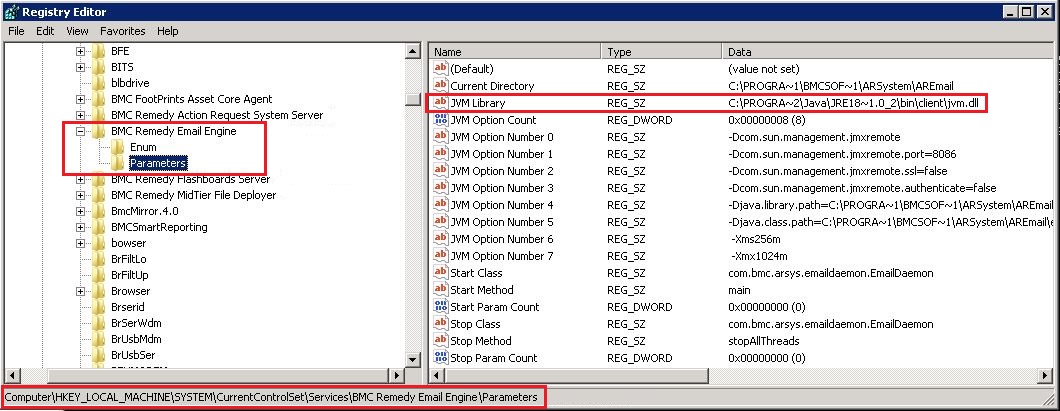Viewport: 1060px width, 411px height.
Task: Select the JVM Option Number 7 value
Action: [502, 256]
